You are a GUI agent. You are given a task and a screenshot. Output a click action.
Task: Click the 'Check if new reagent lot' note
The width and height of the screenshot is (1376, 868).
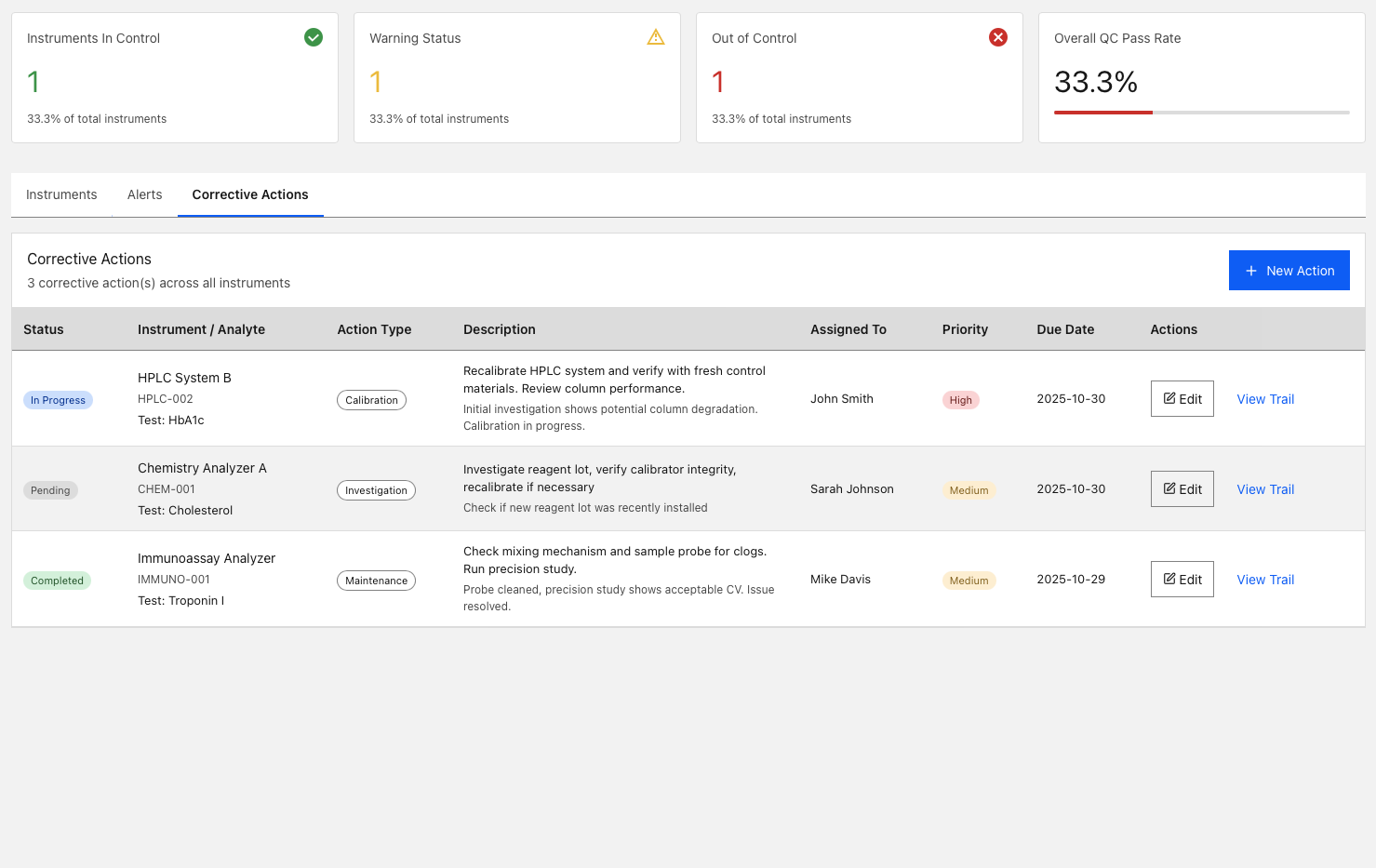(585, 508)
